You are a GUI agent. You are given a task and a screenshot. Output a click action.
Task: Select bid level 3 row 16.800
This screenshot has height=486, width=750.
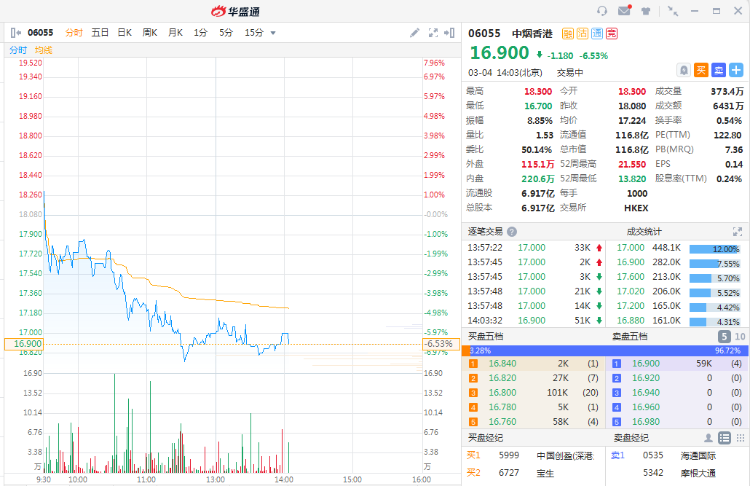point(533,393)
